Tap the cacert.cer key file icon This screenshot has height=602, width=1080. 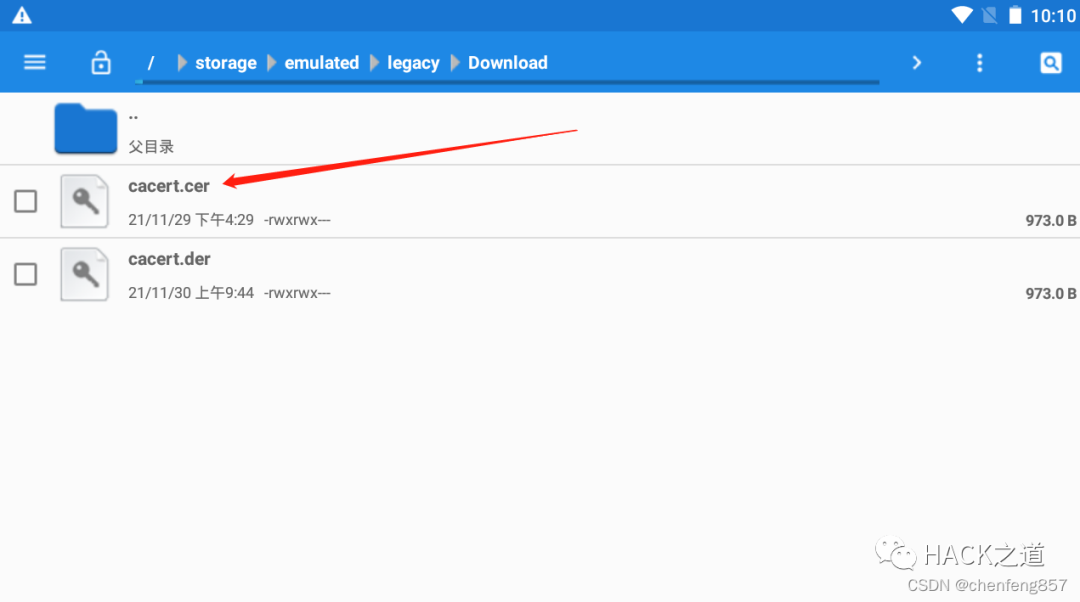[84, 201]
